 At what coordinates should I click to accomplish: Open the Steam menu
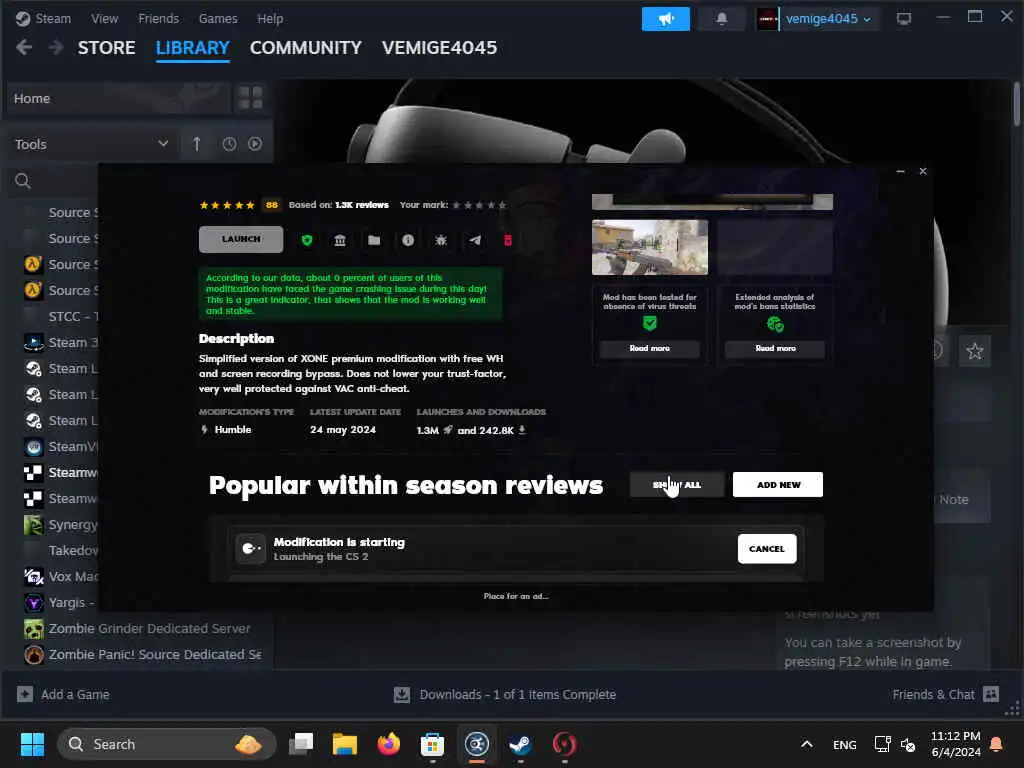click(43, 18)
